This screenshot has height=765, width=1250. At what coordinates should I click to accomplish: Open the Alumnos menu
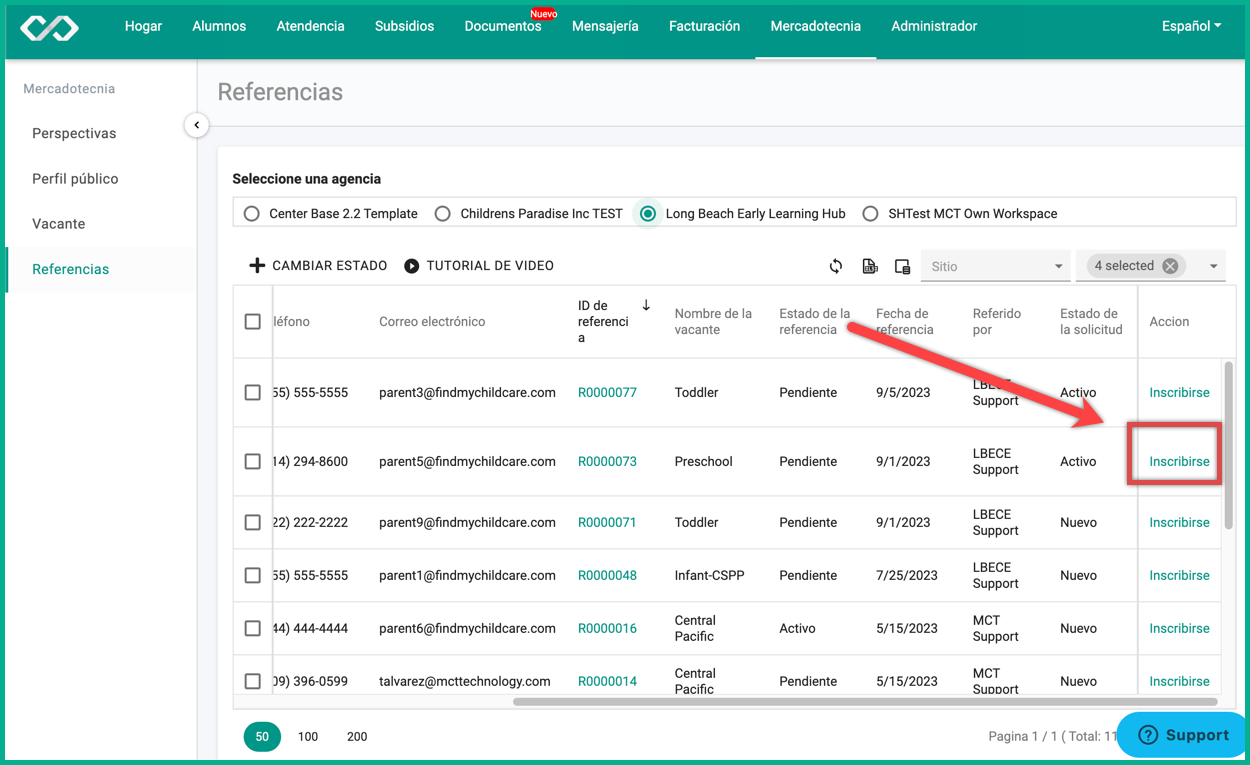click(x=219, y=26)
